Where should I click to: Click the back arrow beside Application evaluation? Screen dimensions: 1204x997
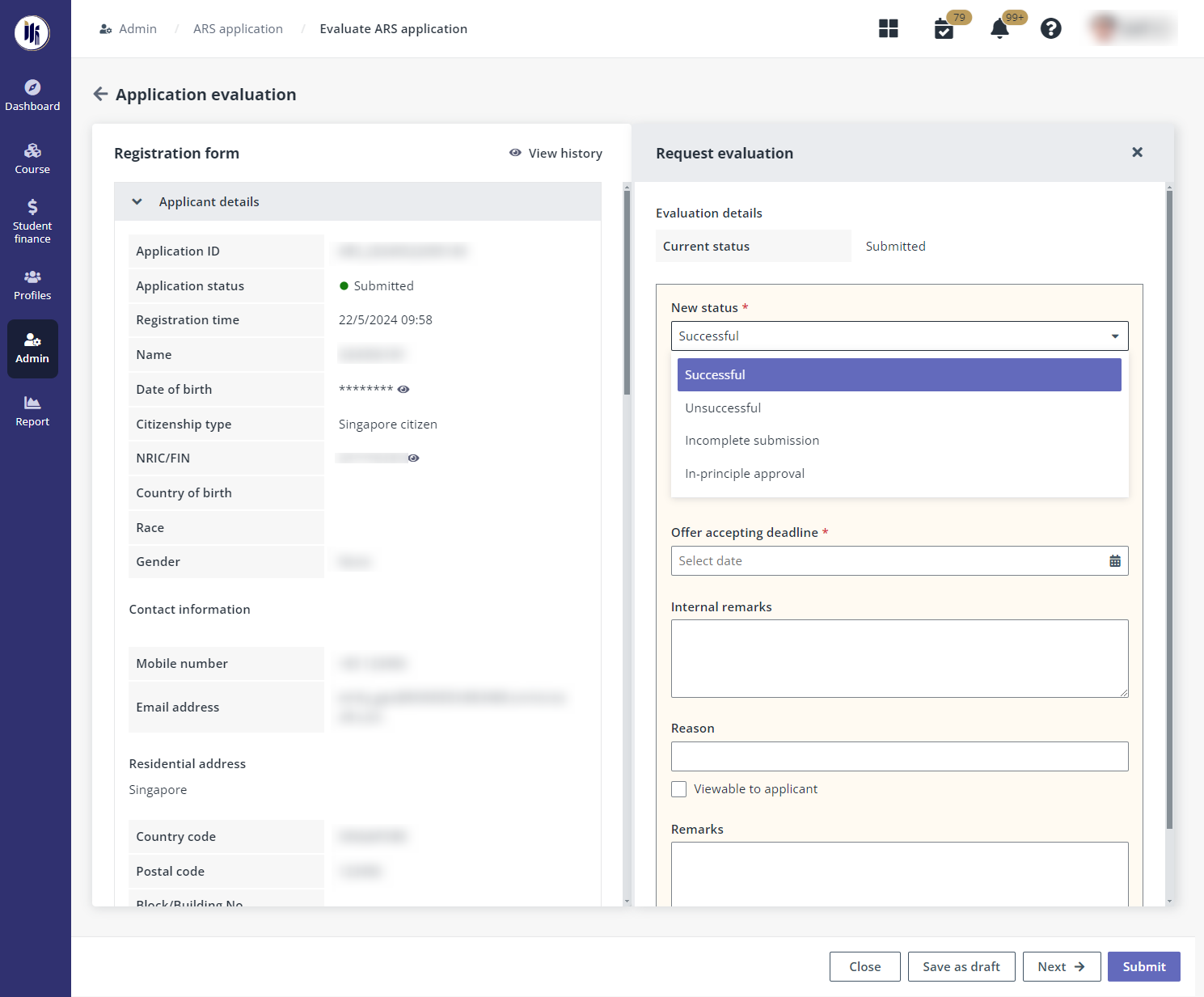(100, 95)
